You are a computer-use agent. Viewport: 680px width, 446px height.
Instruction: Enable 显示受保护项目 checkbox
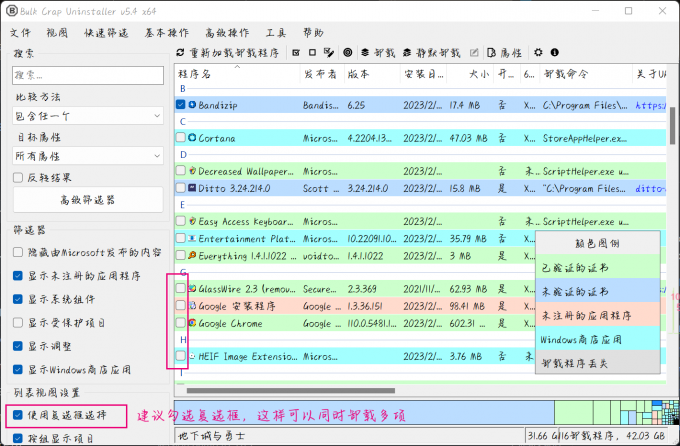click(18, 322)
